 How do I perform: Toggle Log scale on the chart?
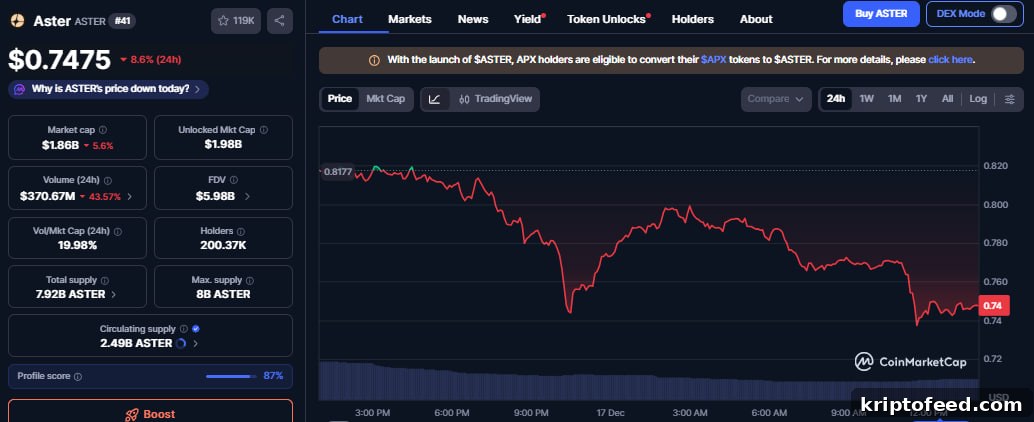click(978, 99)
